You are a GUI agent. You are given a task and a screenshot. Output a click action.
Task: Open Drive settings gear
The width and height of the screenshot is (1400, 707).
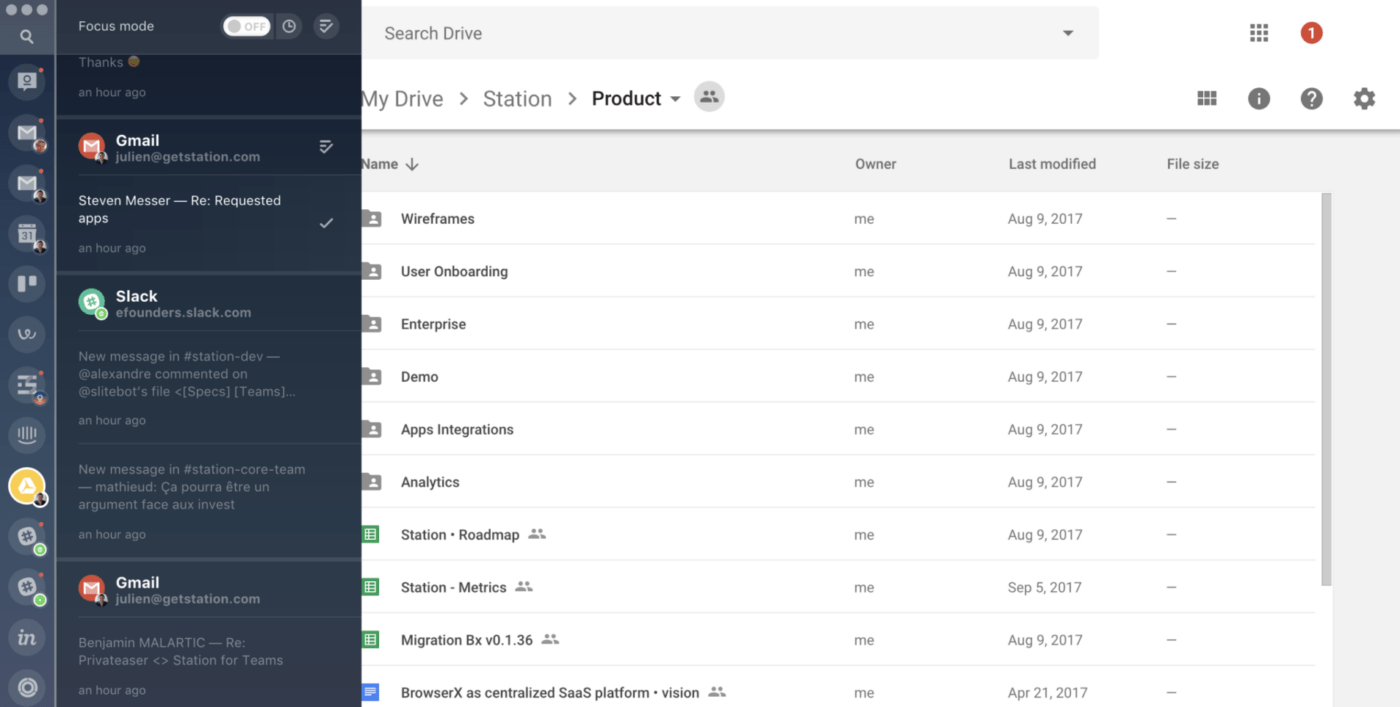pos(1364,98)
